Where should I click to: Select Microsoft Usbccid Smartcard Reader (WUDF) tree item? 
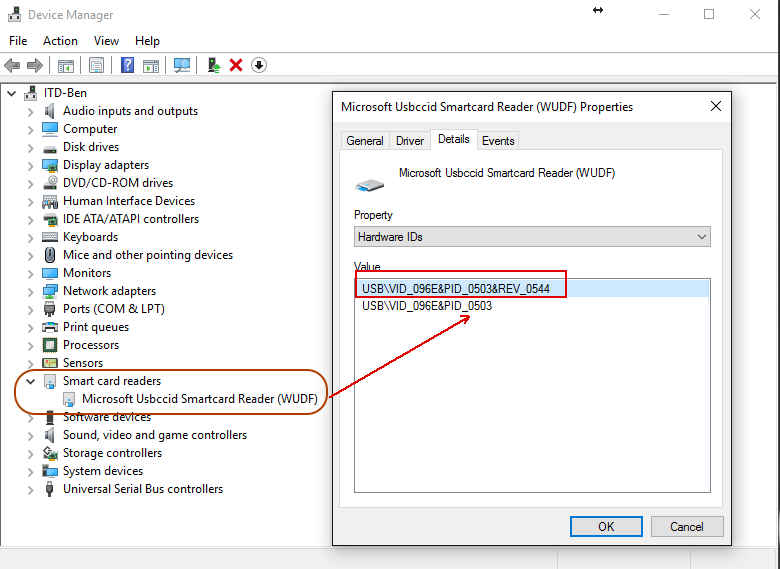(199, 399)
